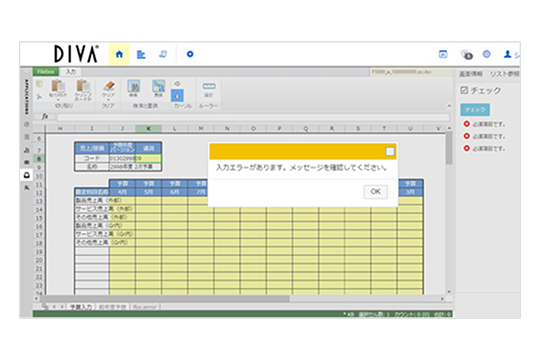Expand the paste button dropdown arrow
The width and height of the screenshot is (540, 360).
pyautogui.click(x=58, y=100)
